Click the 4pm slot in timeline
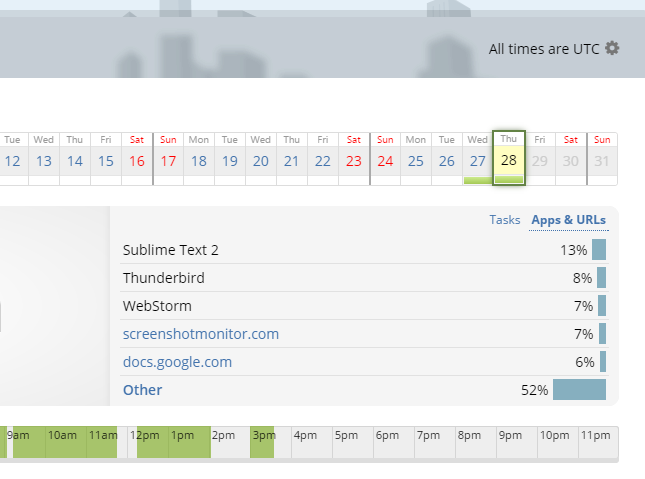The height and width of the screenshot is (479, 645). coord(312,442)
